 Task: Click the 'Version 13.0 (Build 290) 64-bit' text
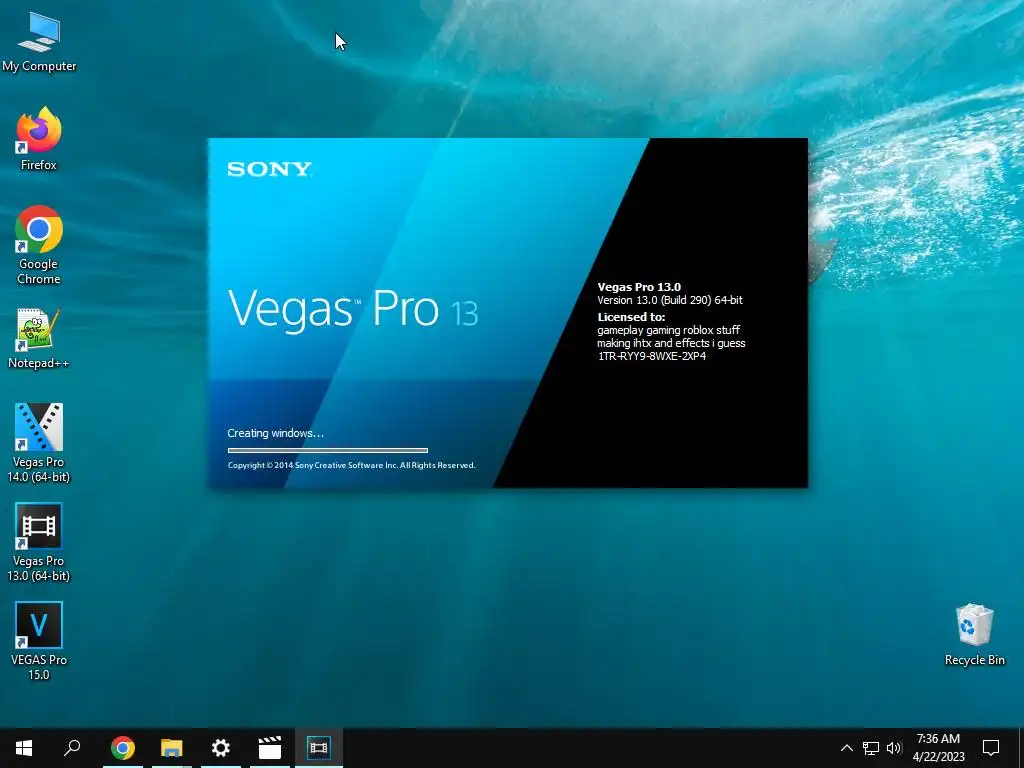[x=670, y=300]
